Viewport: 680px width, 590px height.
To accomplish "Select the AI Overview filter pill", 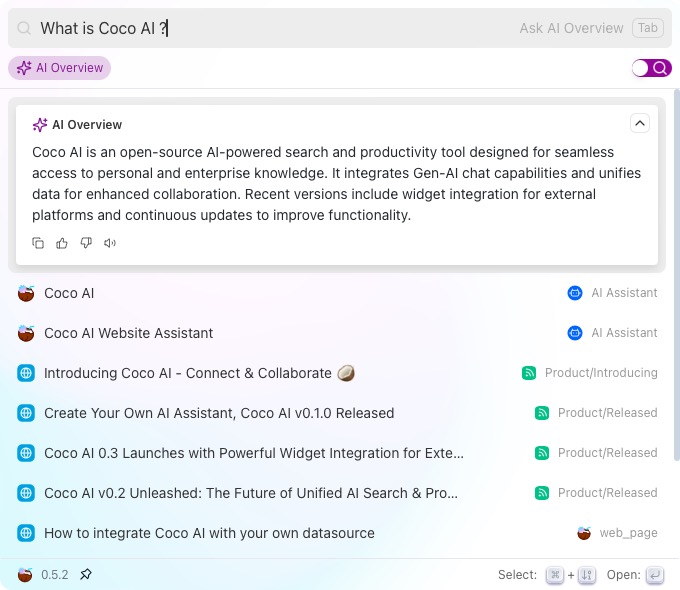I will click(59, 68).
